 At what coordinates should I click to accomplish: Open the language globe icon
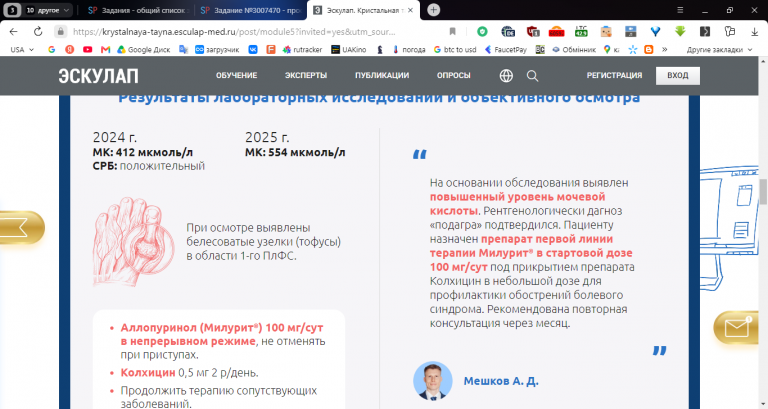[x=506, y=75]
